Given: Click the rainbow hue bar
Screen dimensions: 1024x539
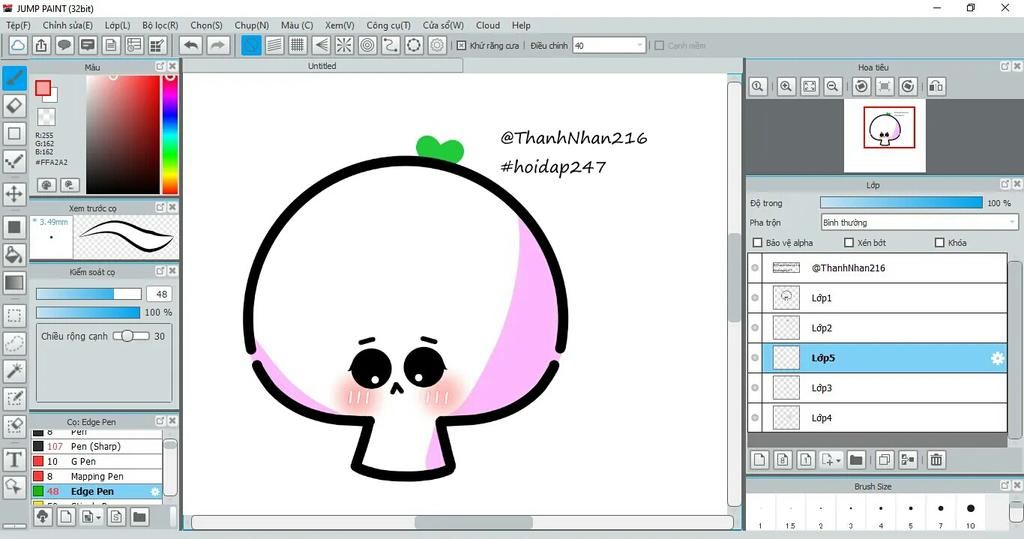Looking at the screenshot, I should (x=170, y=135).
